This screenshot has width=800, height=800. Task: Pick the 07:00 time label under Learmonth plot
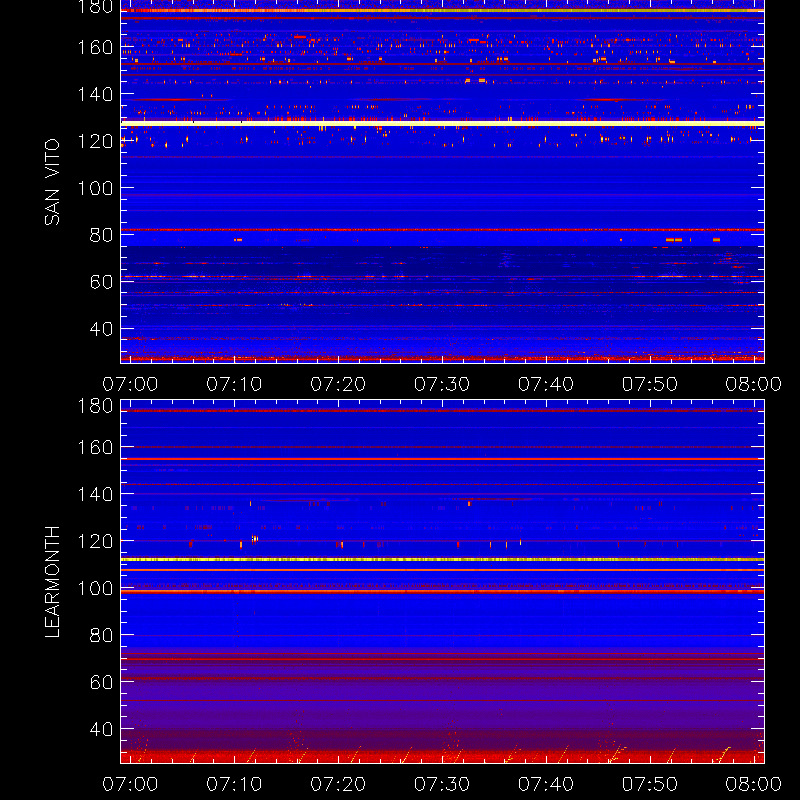coord(130,784)
